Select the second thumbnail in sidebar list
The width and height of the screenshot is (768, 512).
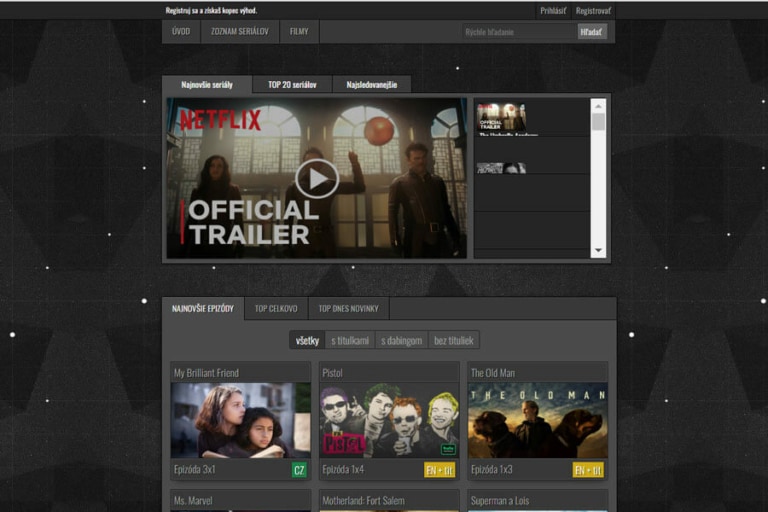tap(501, 168)
